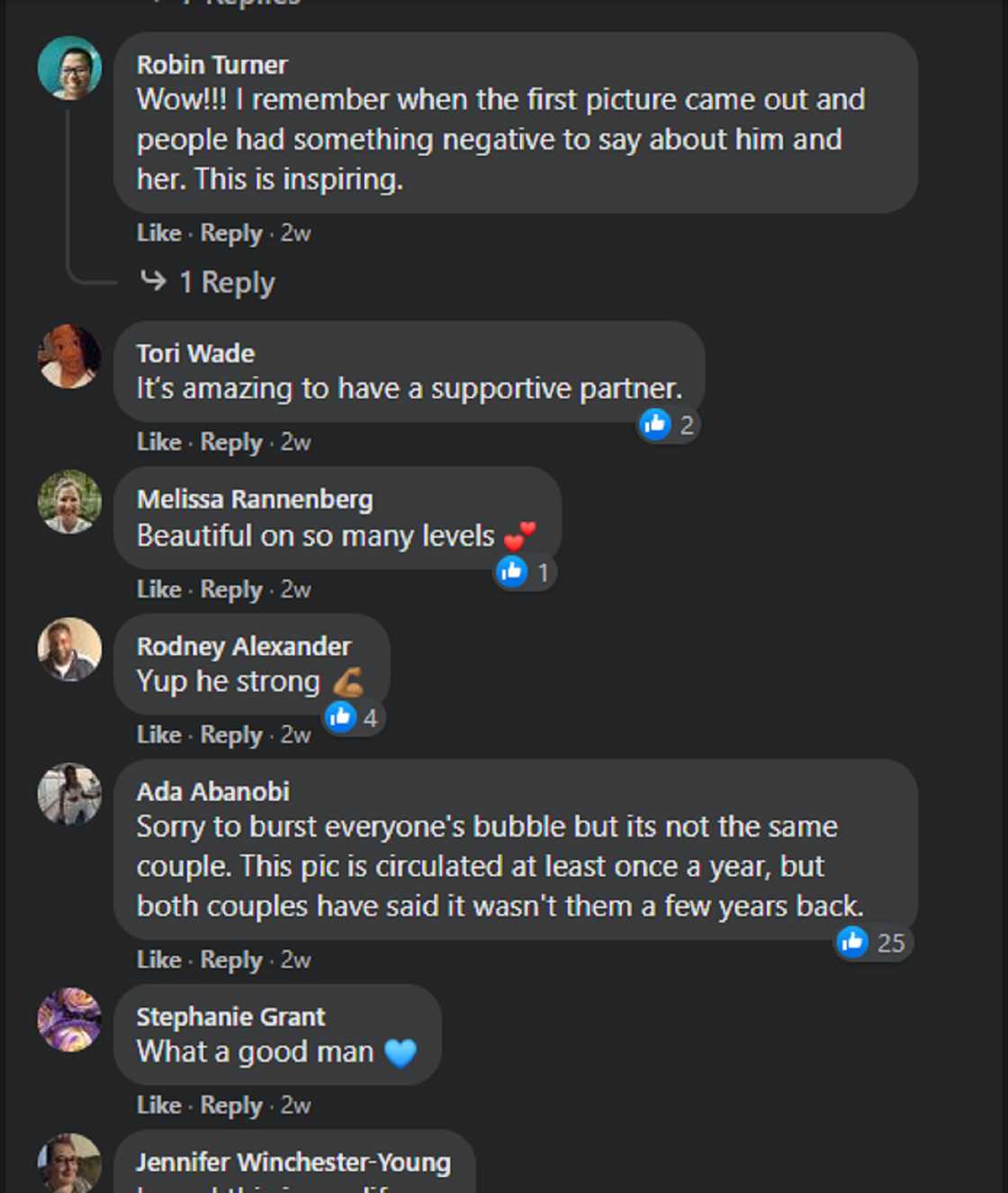
Task: View the 25 reactions on Ada Abanobi's comment
Action: [x=871, y=943]
